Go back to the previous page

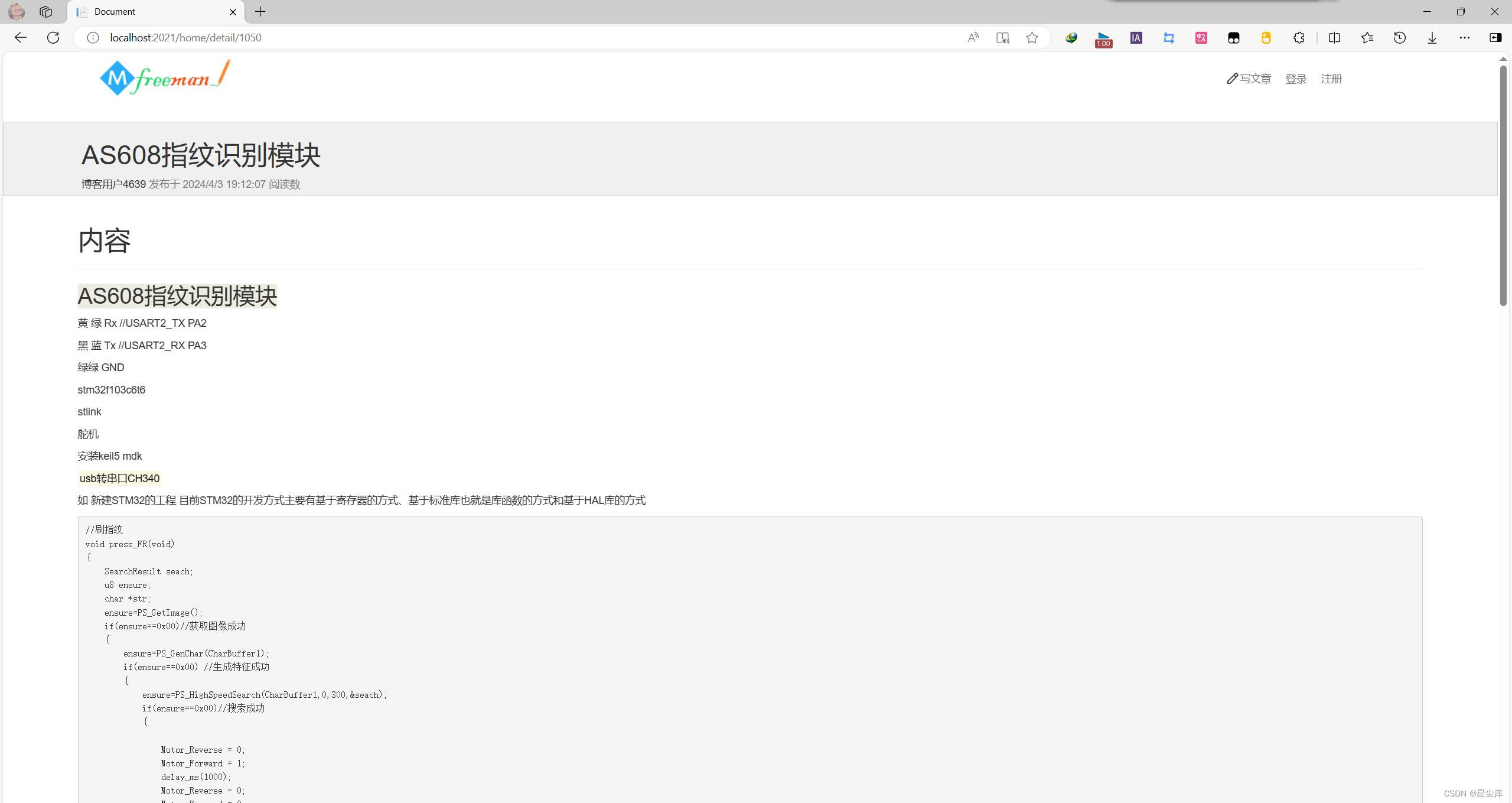[x=21, y=38]
